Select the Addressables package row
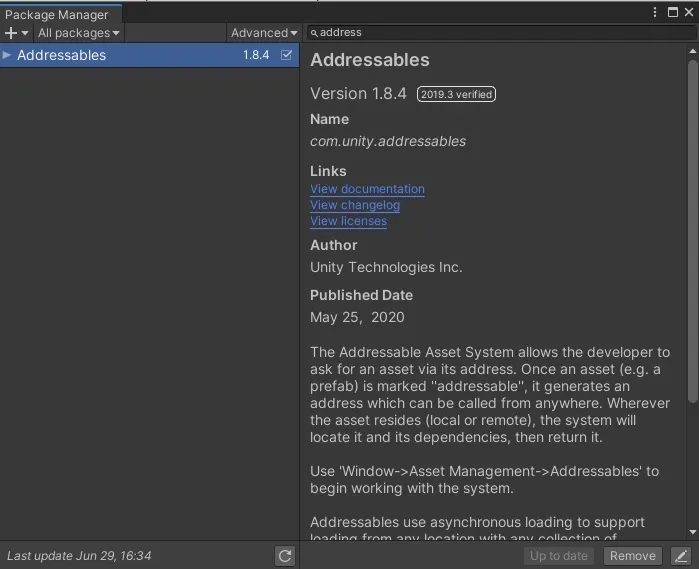699x569 pixels. 149,55
